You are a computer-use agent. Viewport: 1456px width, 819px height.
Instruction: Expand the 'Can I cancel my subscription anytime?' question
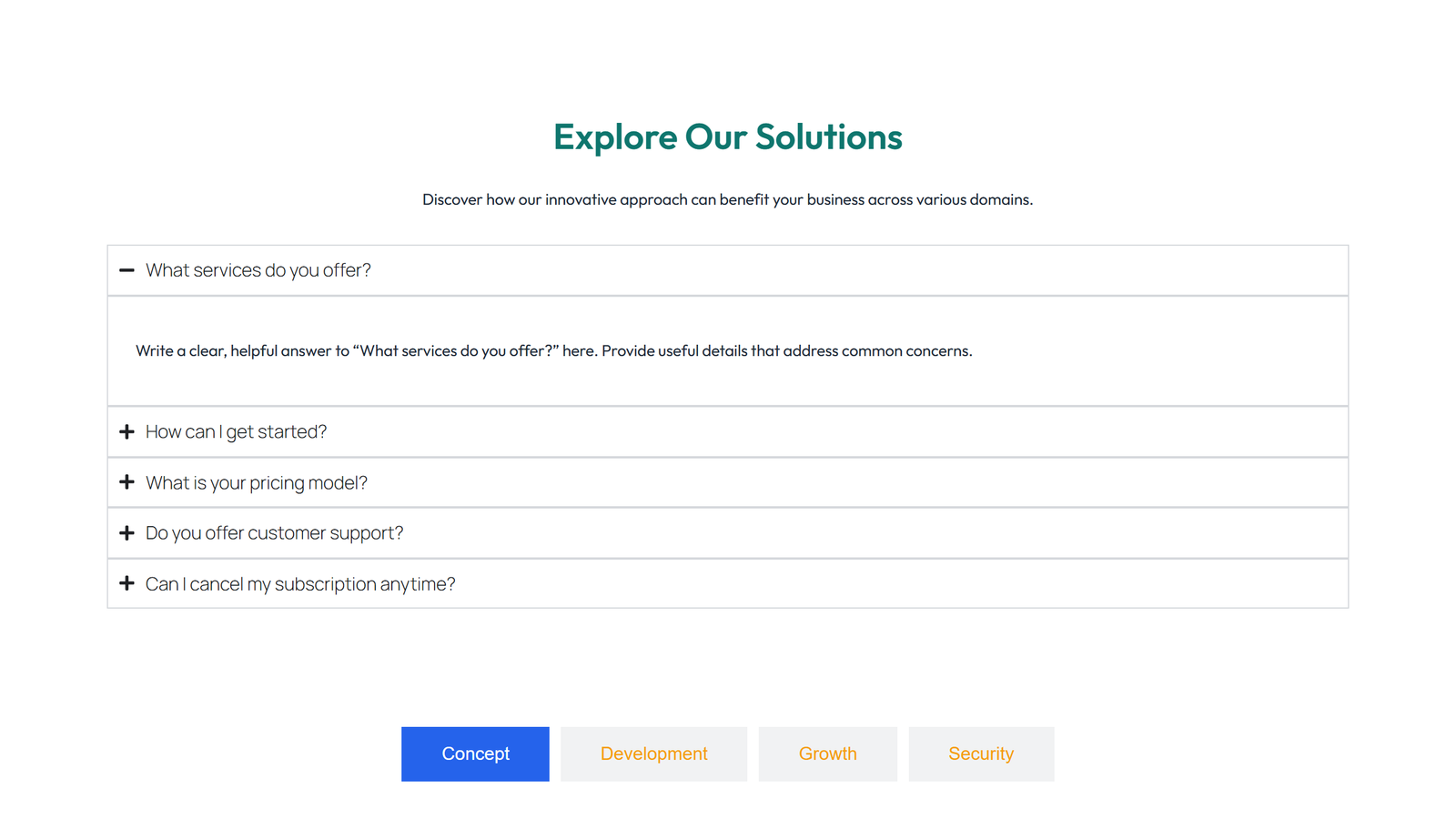coord(300,583)
